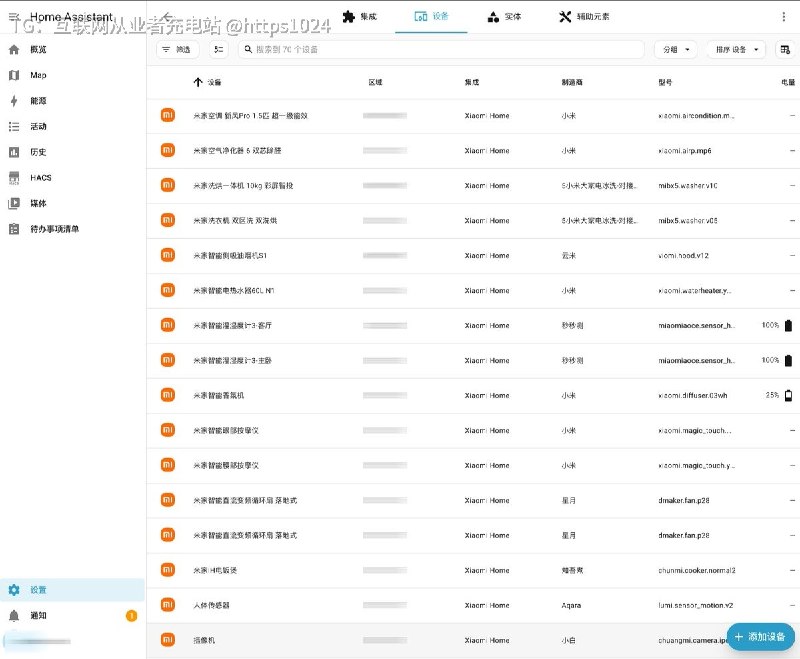This screenshot has height=659, width=800.
Task: Switch to the 设备 devices tab
Action: pos(431,16)
